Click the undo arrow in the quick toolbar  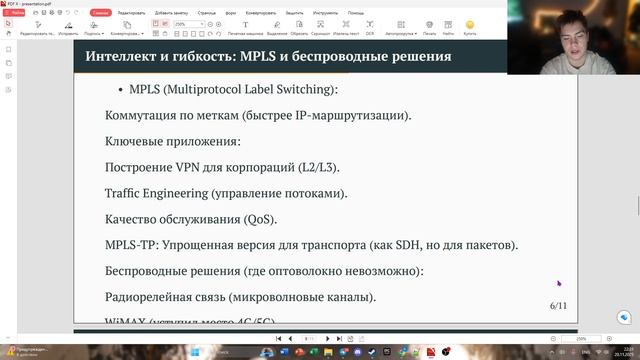point(68,13)
